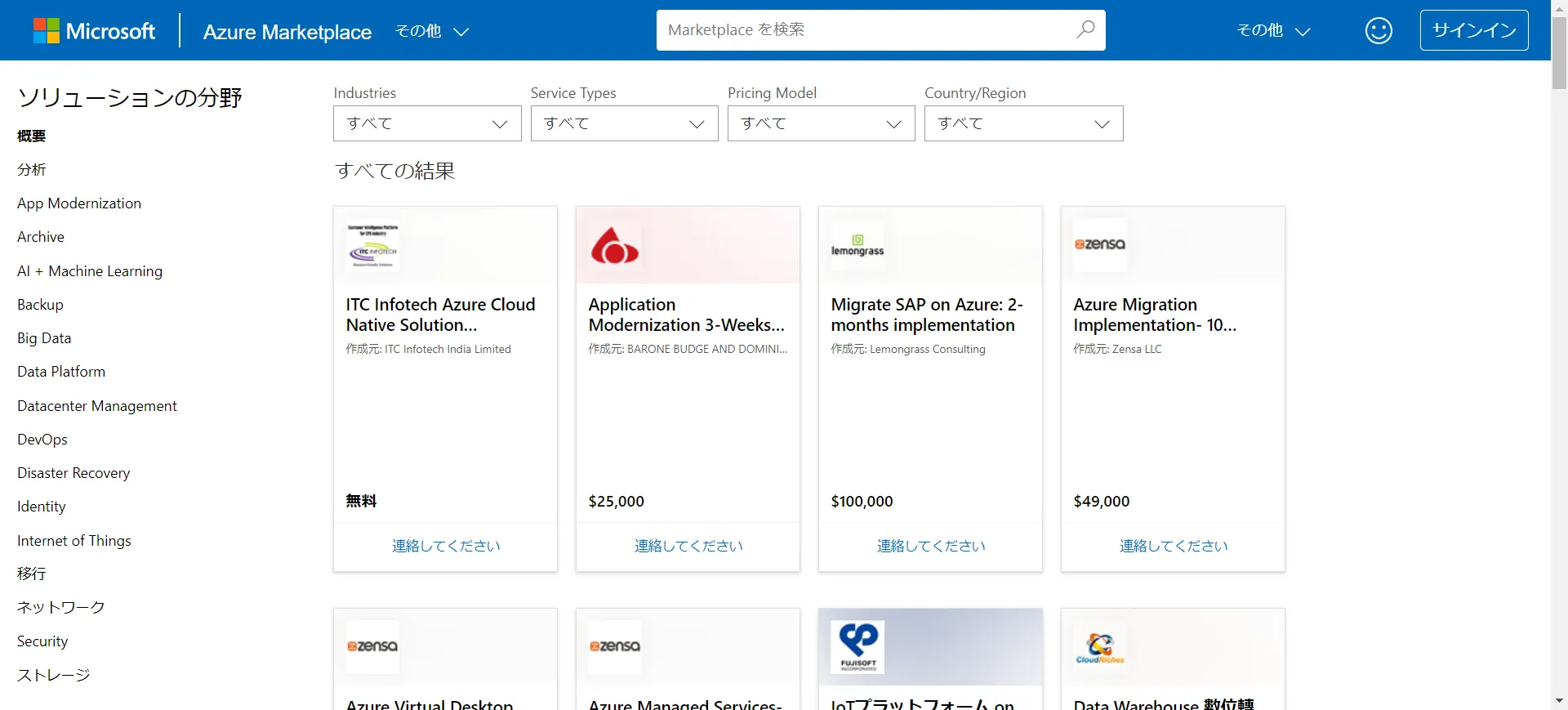
Task: Click the サインイン button
Action: [x=1474, y=30]
